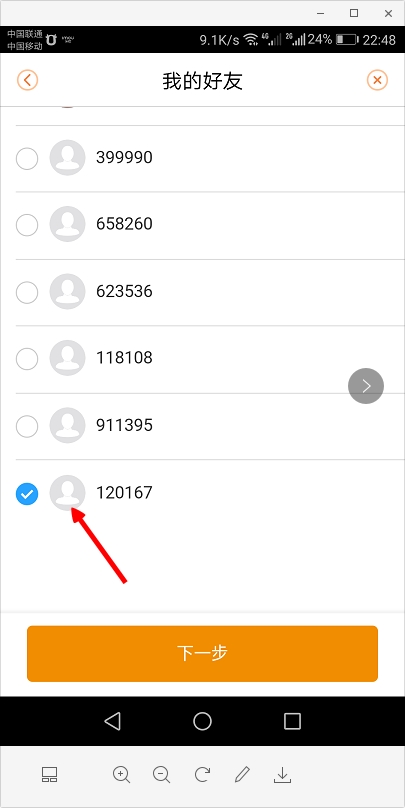Select friend 911395 radio button
The image size is (405, 808).
pos(27,426)
